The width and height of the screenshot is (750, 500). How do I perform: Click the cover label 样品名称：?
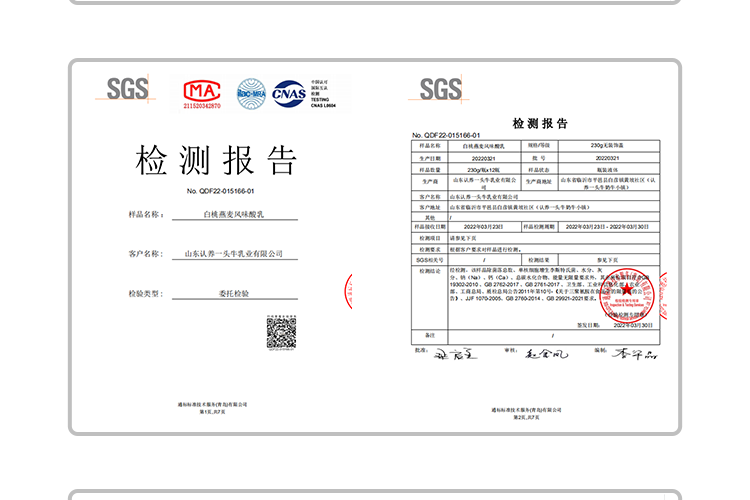tap(146, 214)
